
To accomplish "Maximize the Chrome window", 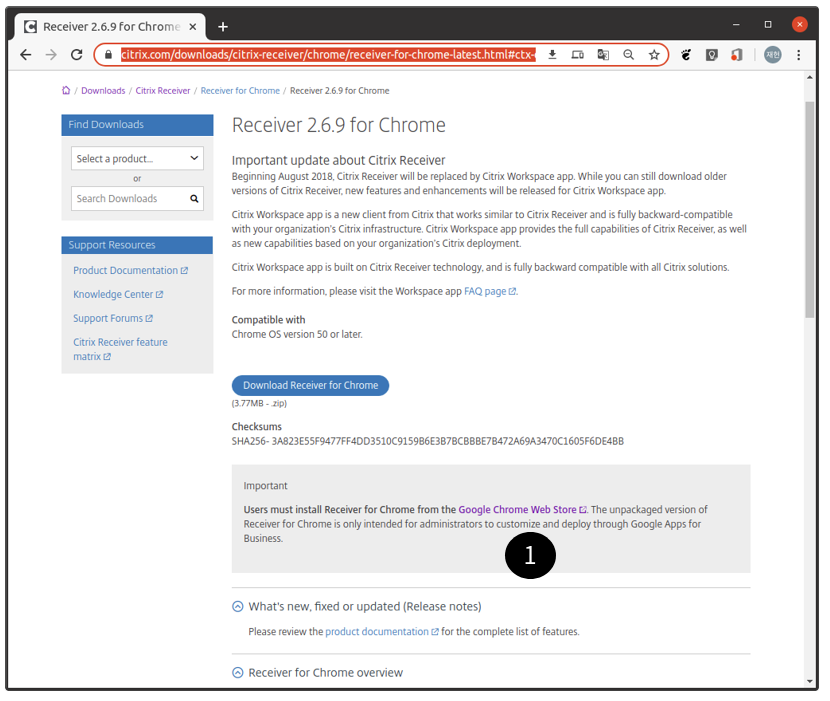I will 768,24.
